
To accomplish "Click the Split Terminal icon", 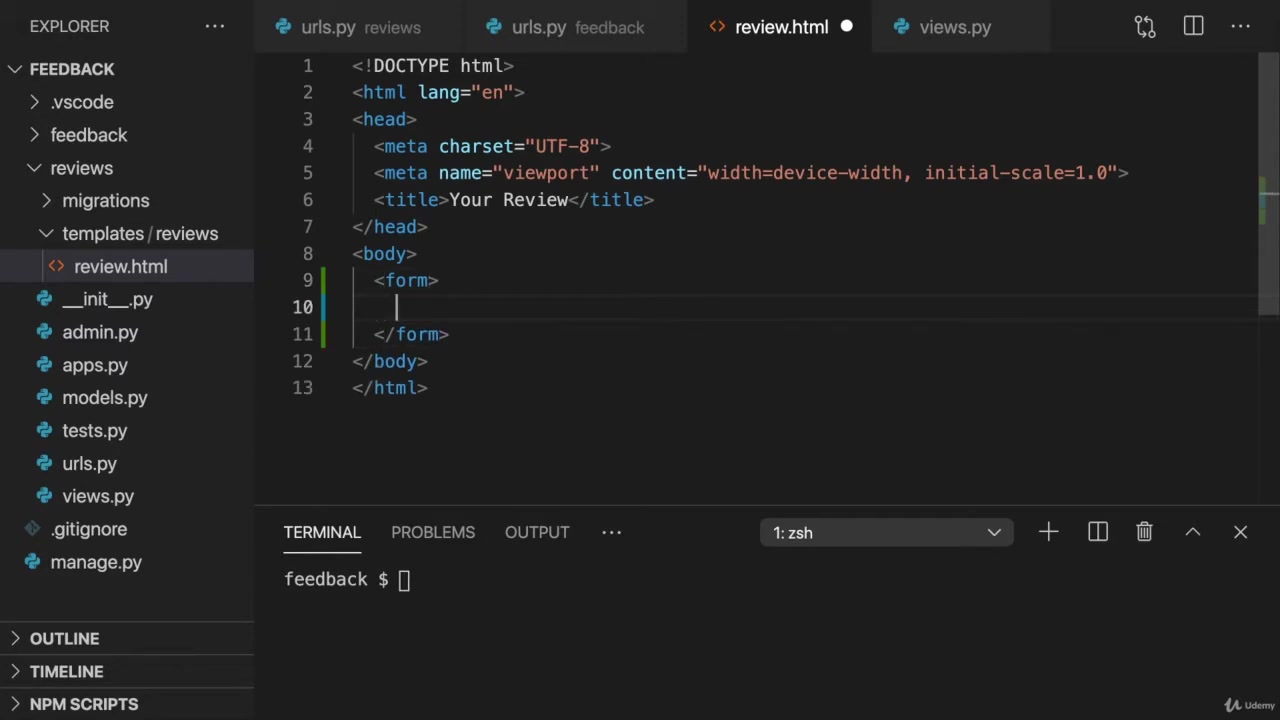I will pyautogui.click(x=1097, y=533).
